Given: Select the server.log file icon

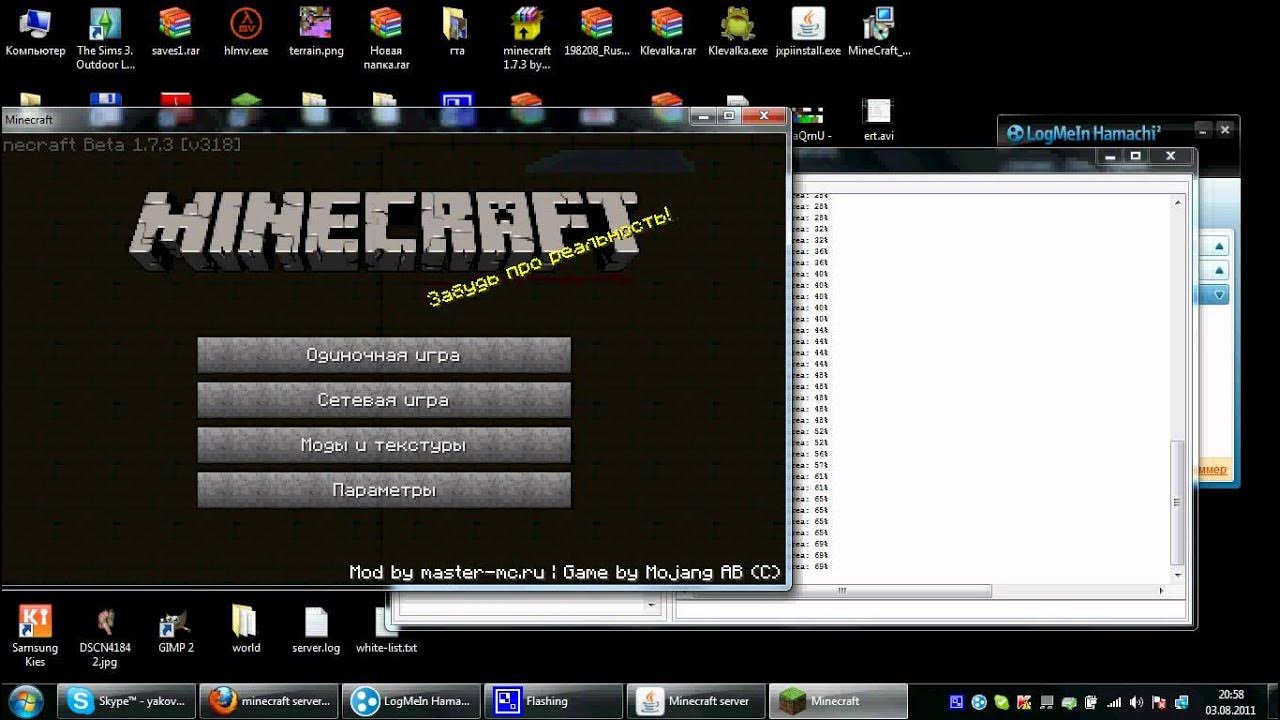Looking at the screenshot, I should point(316,630).
